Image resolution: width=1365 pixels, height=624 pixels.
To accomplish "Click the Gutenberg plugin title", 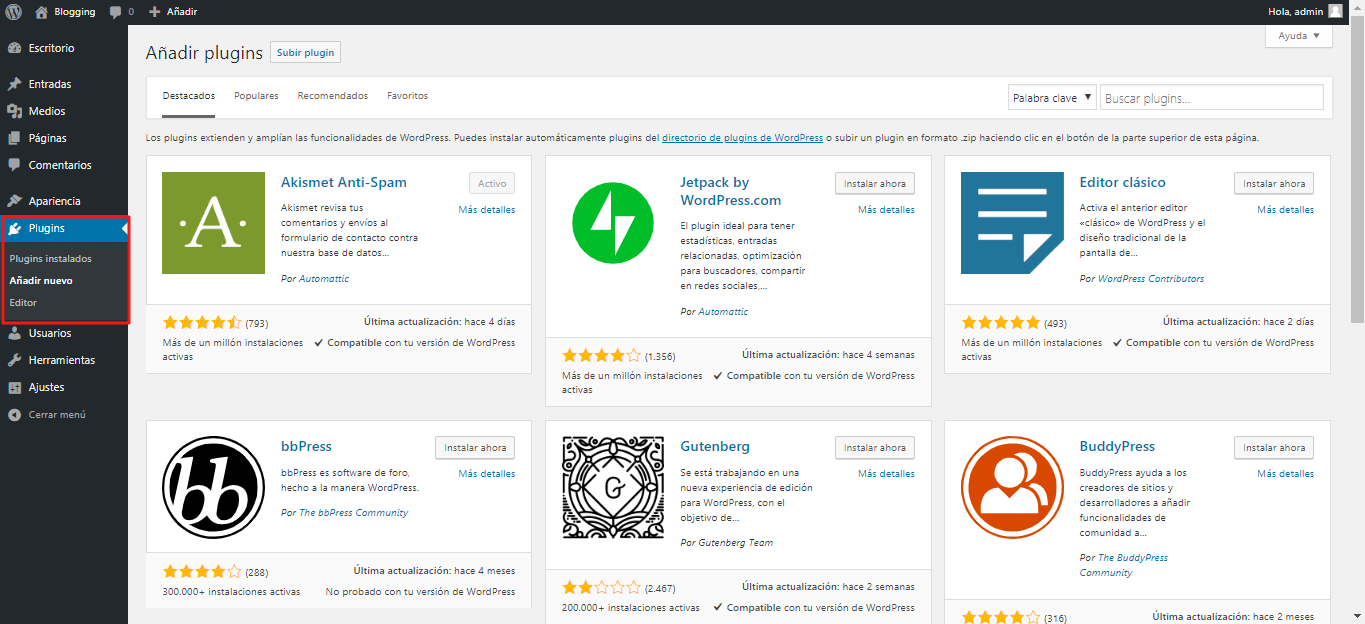I will [715, 447].
